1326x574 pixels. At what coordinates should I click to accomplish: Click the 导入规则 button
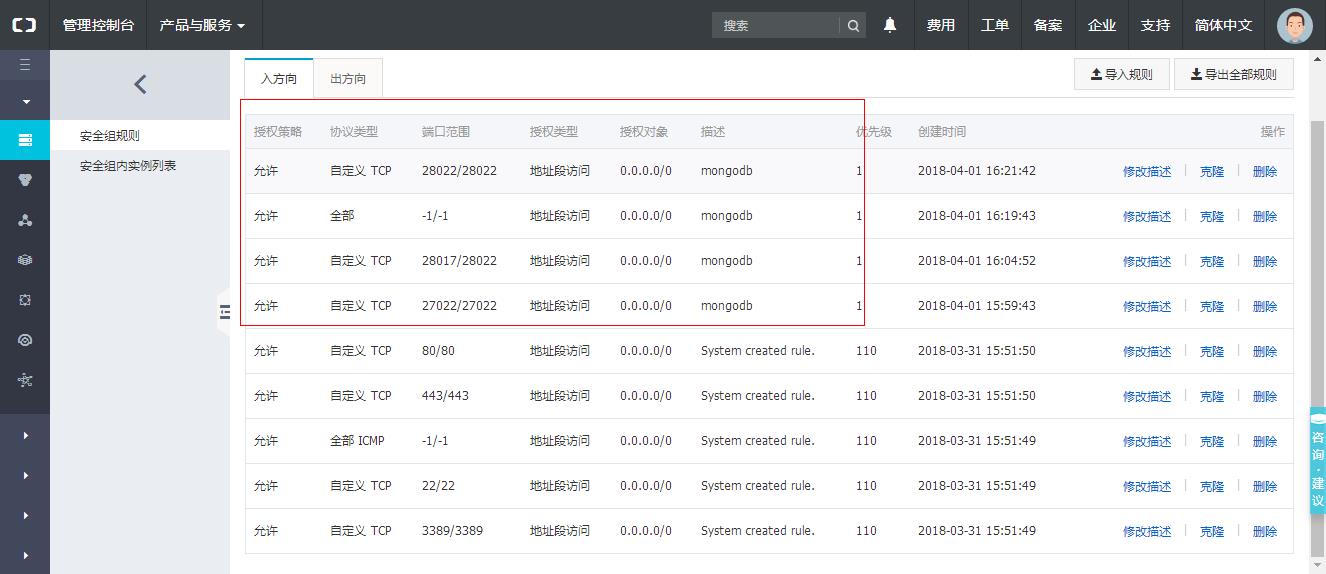pyautogui.click(x=1121, y=74)
